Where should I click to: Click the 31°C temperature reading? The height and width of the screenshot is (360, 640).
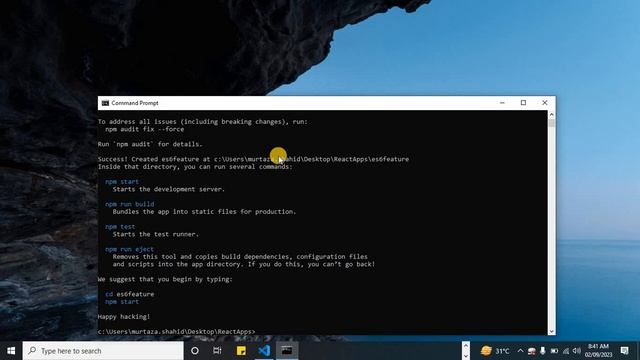(x=502, y=351)
